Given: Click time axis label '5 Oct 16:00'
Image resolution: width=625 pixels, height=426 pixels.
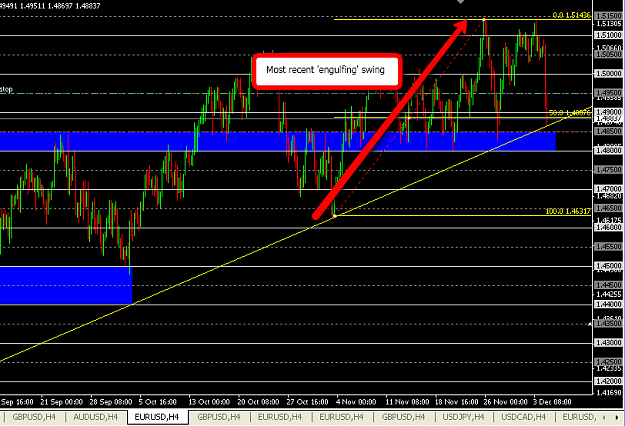Looking at the screenshot, I should (x=158, y=402).
